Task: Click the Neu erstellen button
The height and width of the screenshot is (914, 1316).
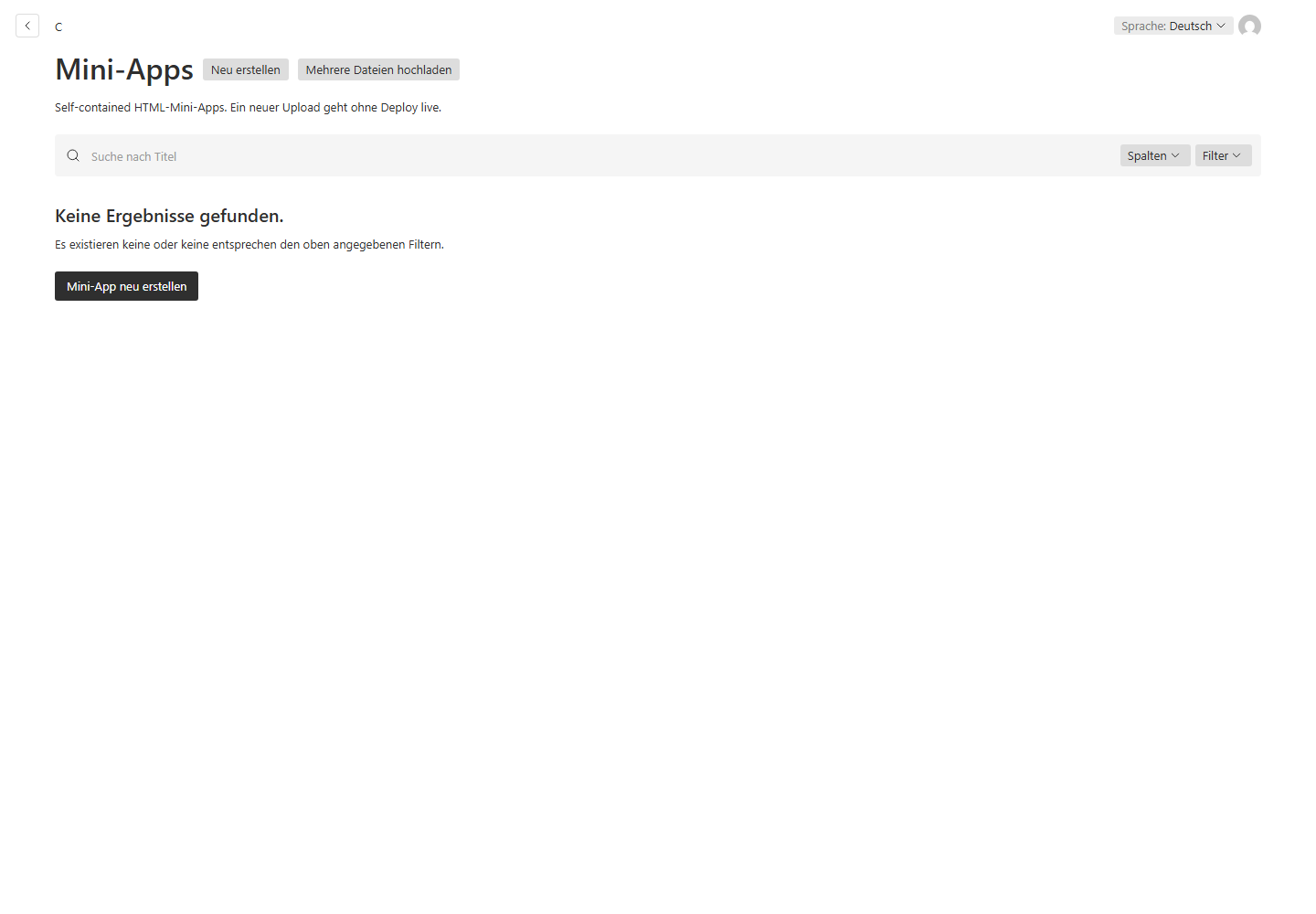Action: [246, 69]
